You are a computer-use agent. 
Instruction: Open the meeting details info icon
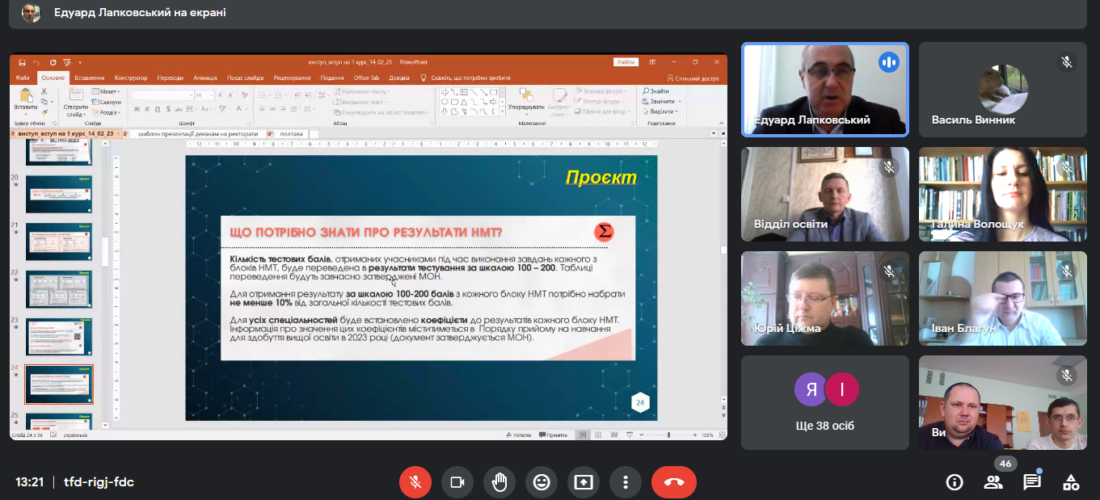point(953,482)
